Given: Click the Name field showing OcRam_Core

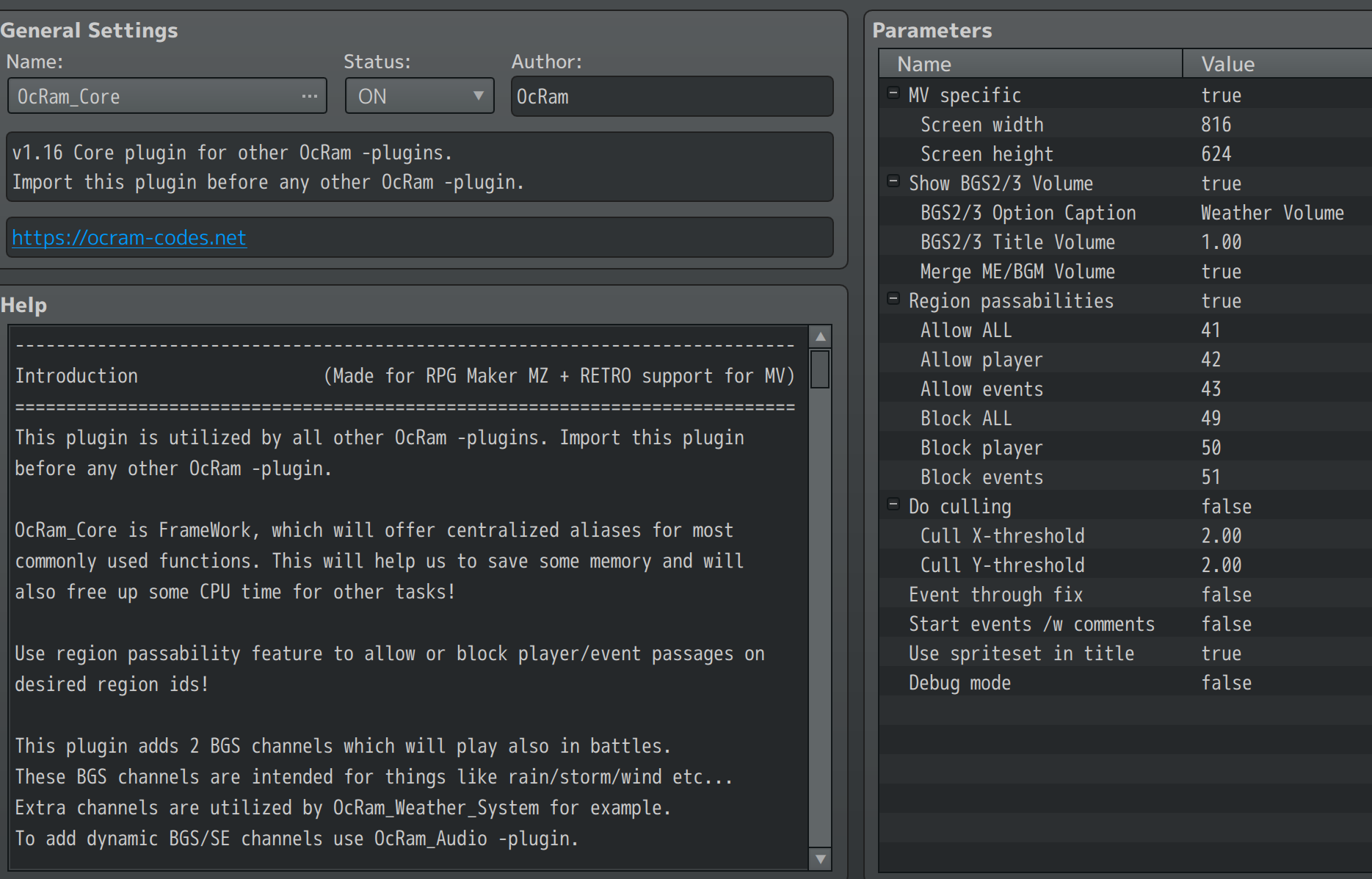Looking at the screenshot, I should click(167, 96).
